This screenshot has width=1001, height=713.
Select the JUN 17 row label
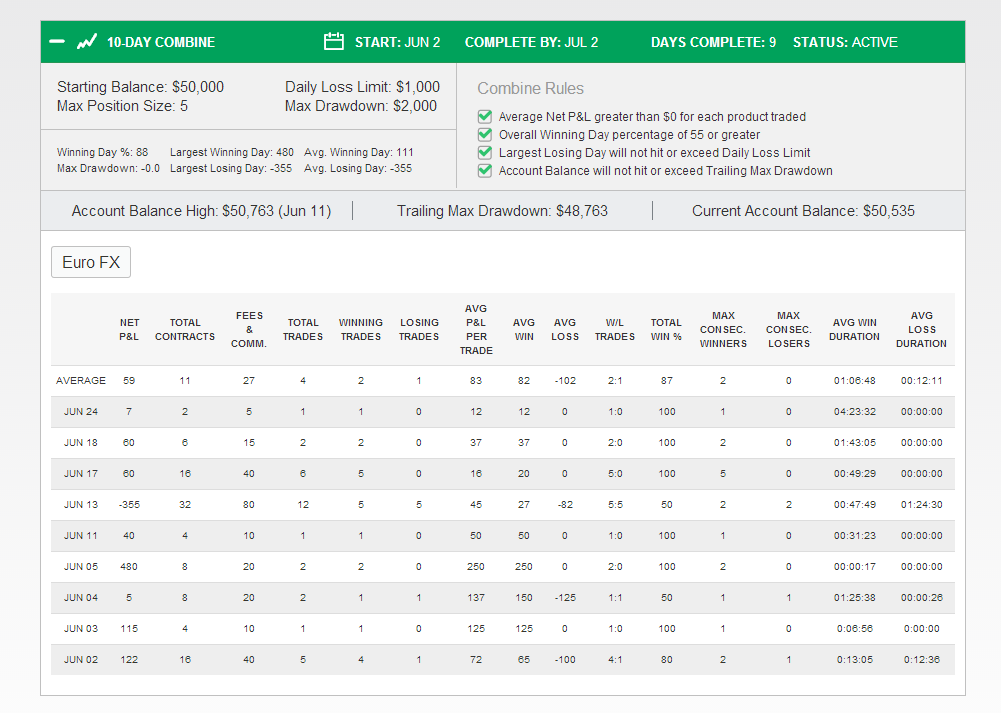coord(81,474)
